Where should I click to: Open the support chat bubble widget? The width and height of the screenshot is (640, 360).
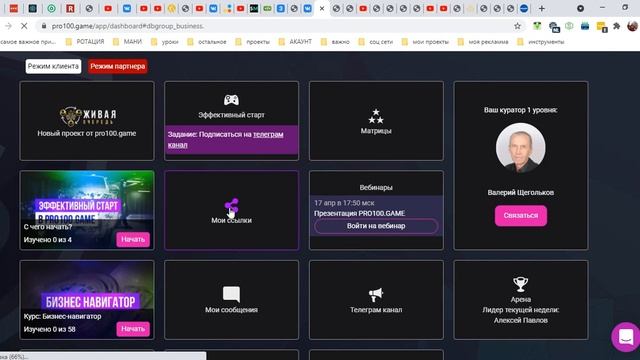pos(626,337)
